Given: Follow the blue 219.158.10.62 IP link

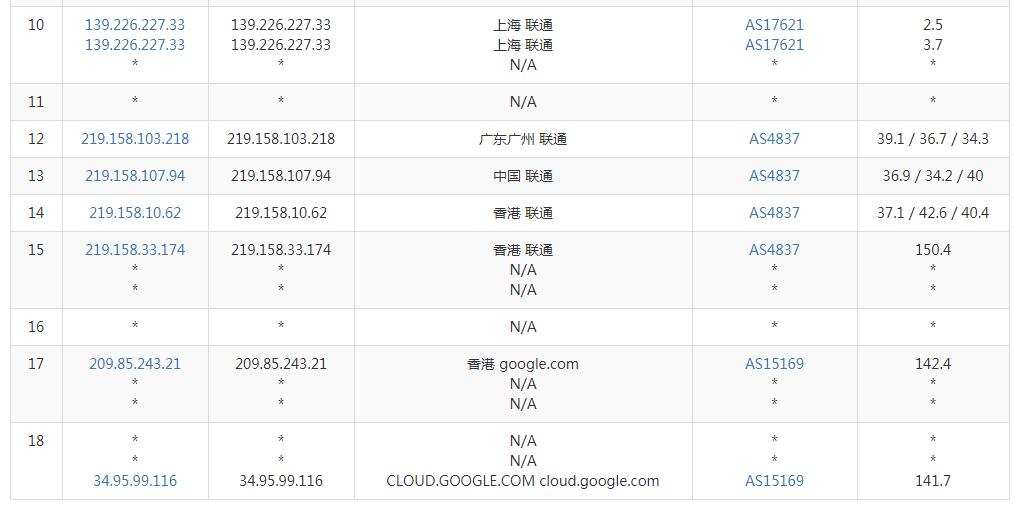Looking at the screenshot, I should coord(135,213).
